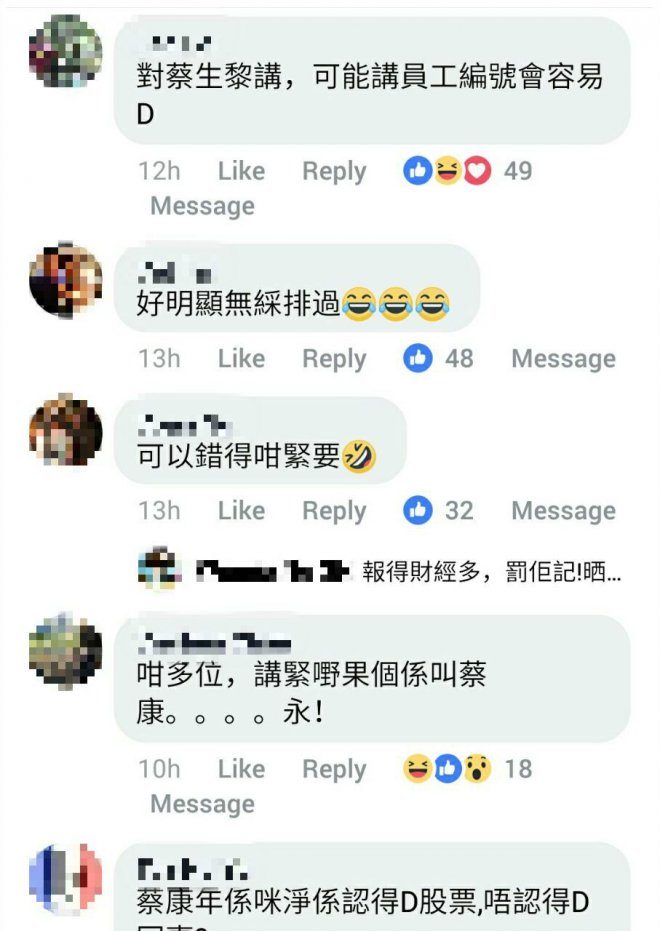Reply to the 可以錯得咁緊要 comment
Image resolution: width=660 pixels, height=931 pixels.
point(334,511)
